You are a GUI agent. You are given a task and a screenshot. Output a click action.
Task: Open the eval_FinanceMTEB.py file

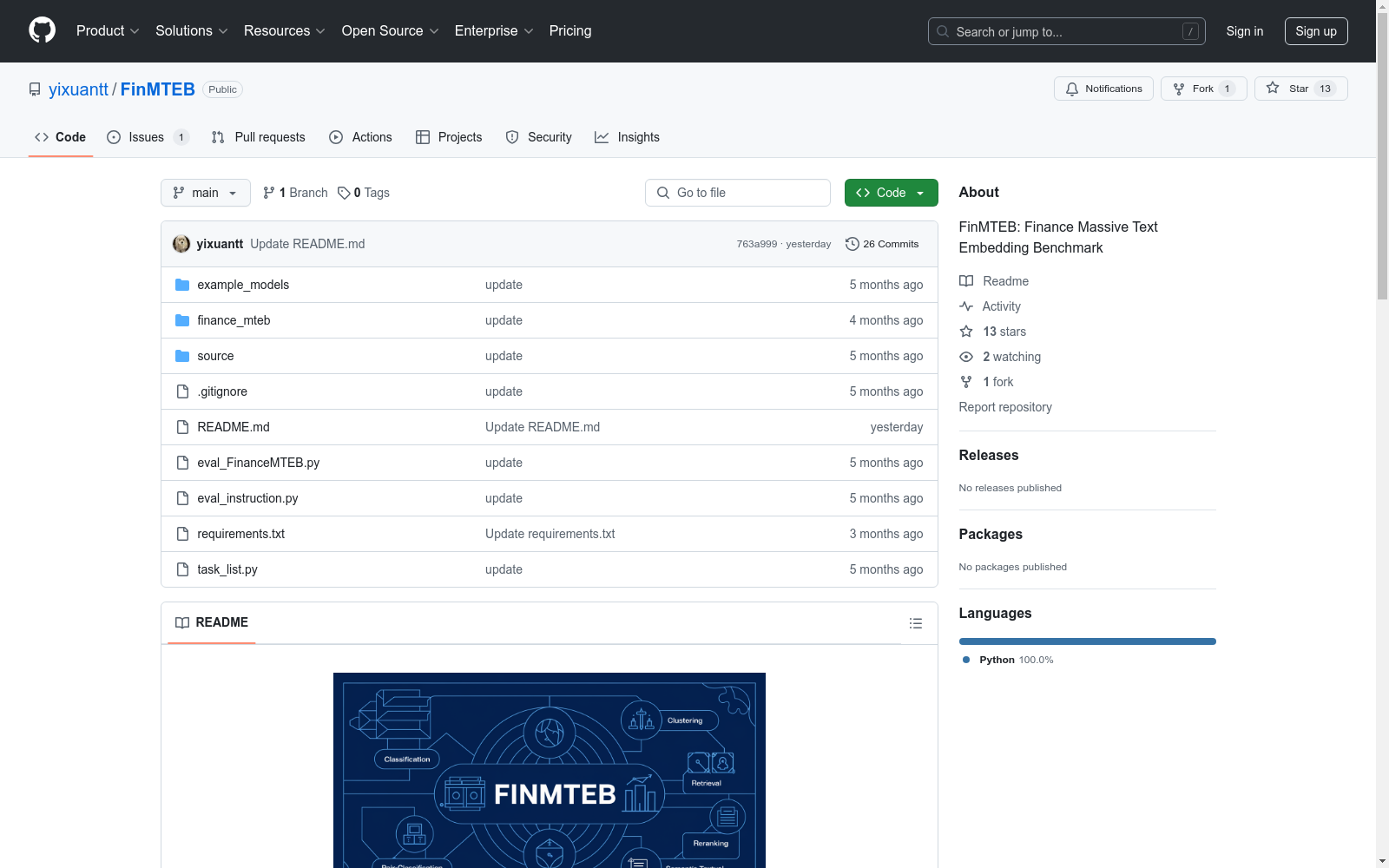pyautogui.click(x=259, y=463)
